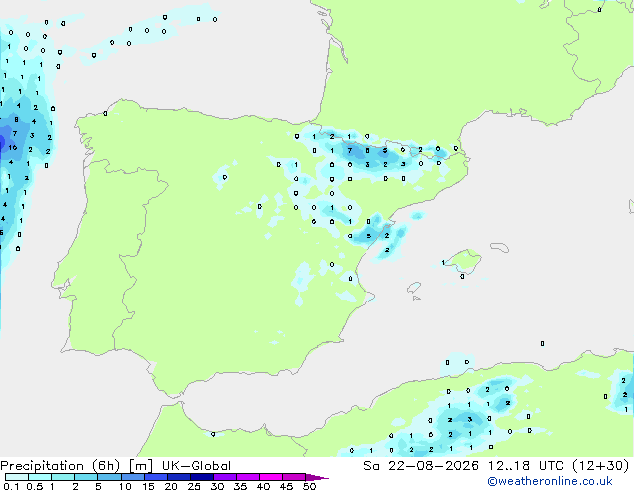Pick the purple legend swatch between 30 and 35
This screenshot has width=634, height=490.
[225, 477]
